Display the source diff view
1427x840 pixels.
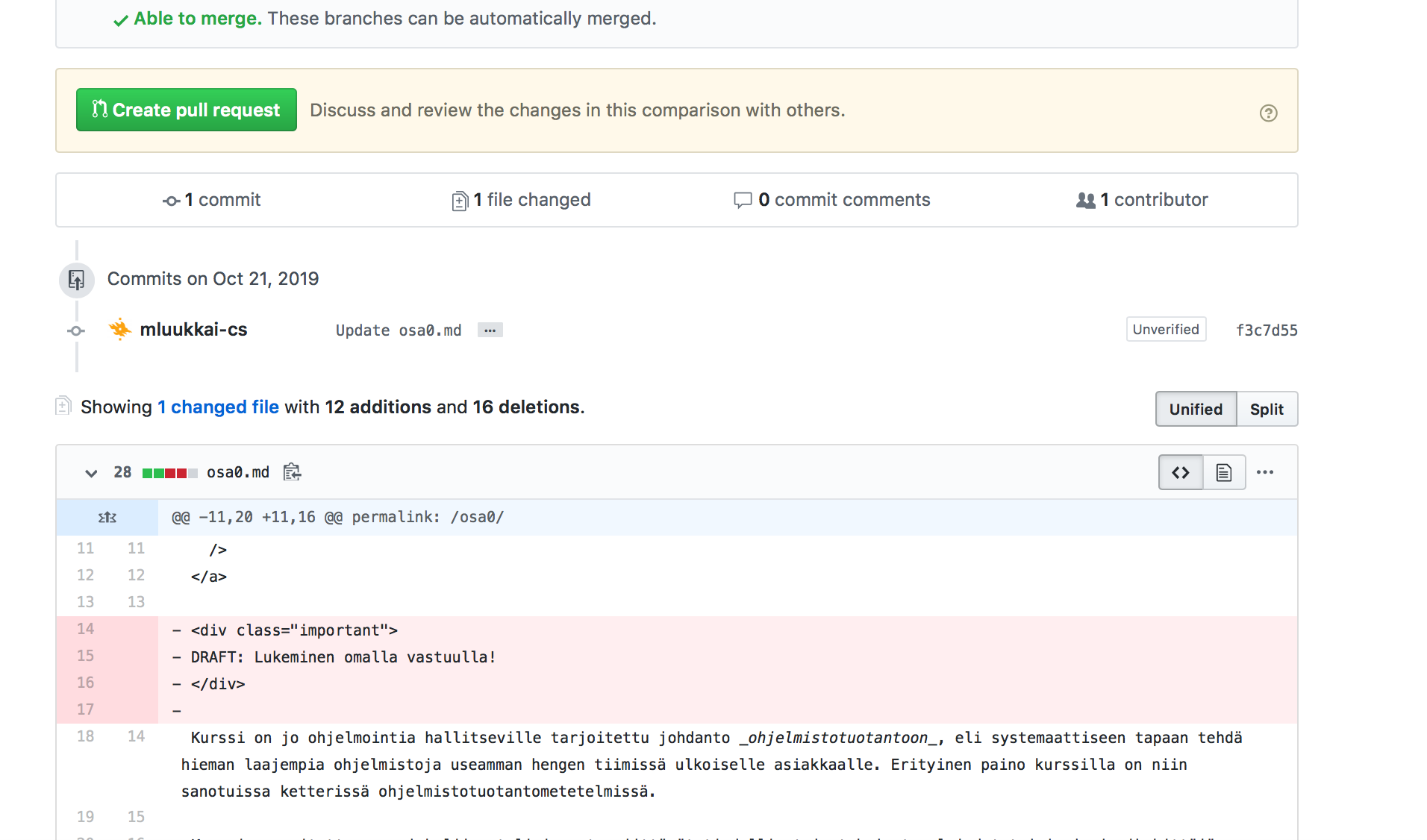[x=1180, y=472]
